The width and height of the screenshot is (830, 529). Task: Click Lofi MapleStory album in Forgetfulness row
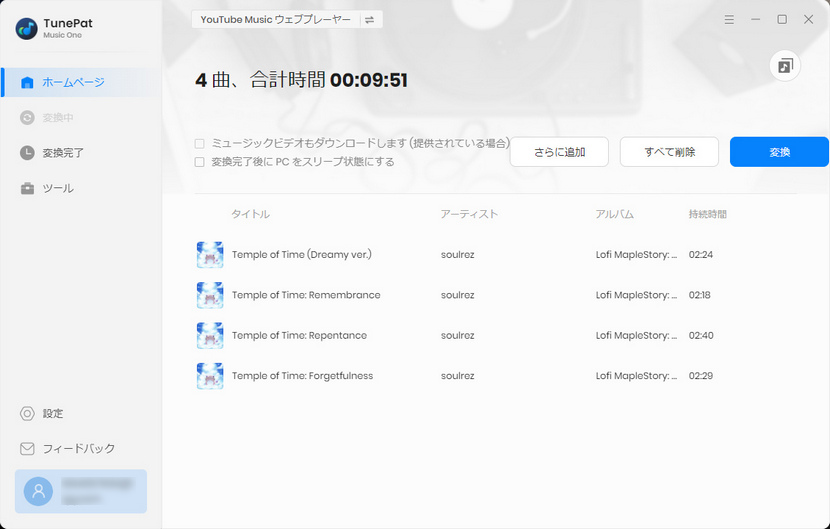(x=636, y=376)
